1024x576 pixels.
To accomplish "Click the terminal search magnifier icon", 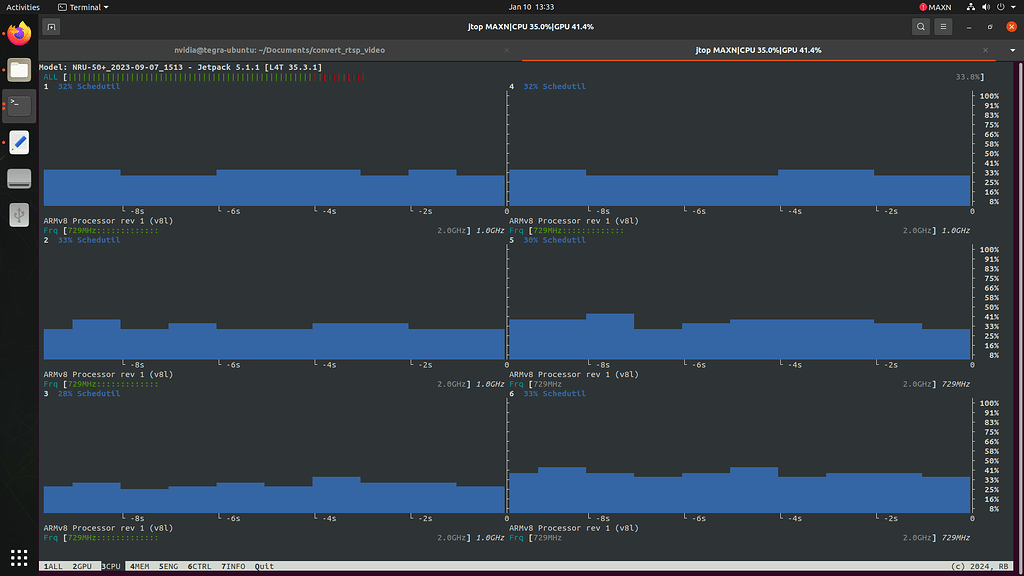I will tap(921, 27).
